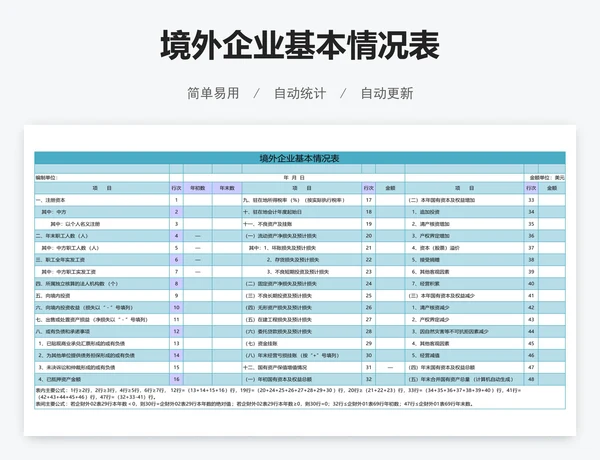Click the row 四、所属独立核算的法人机构数
Image resolution: width=600 pixels, height=460 pixels.
(x=102, y=284)
